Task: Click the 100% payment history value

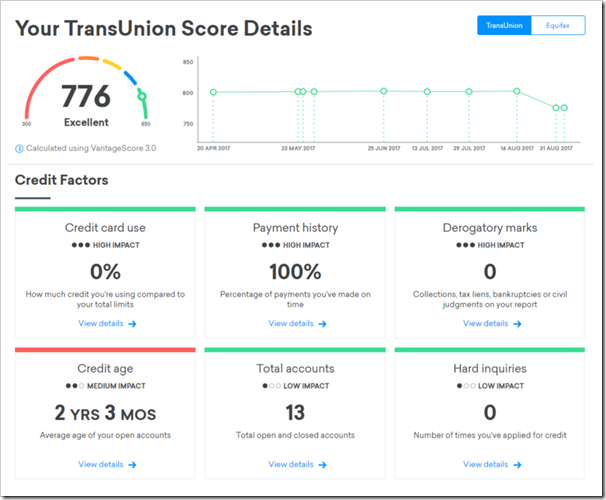Action: coord(295,272)
